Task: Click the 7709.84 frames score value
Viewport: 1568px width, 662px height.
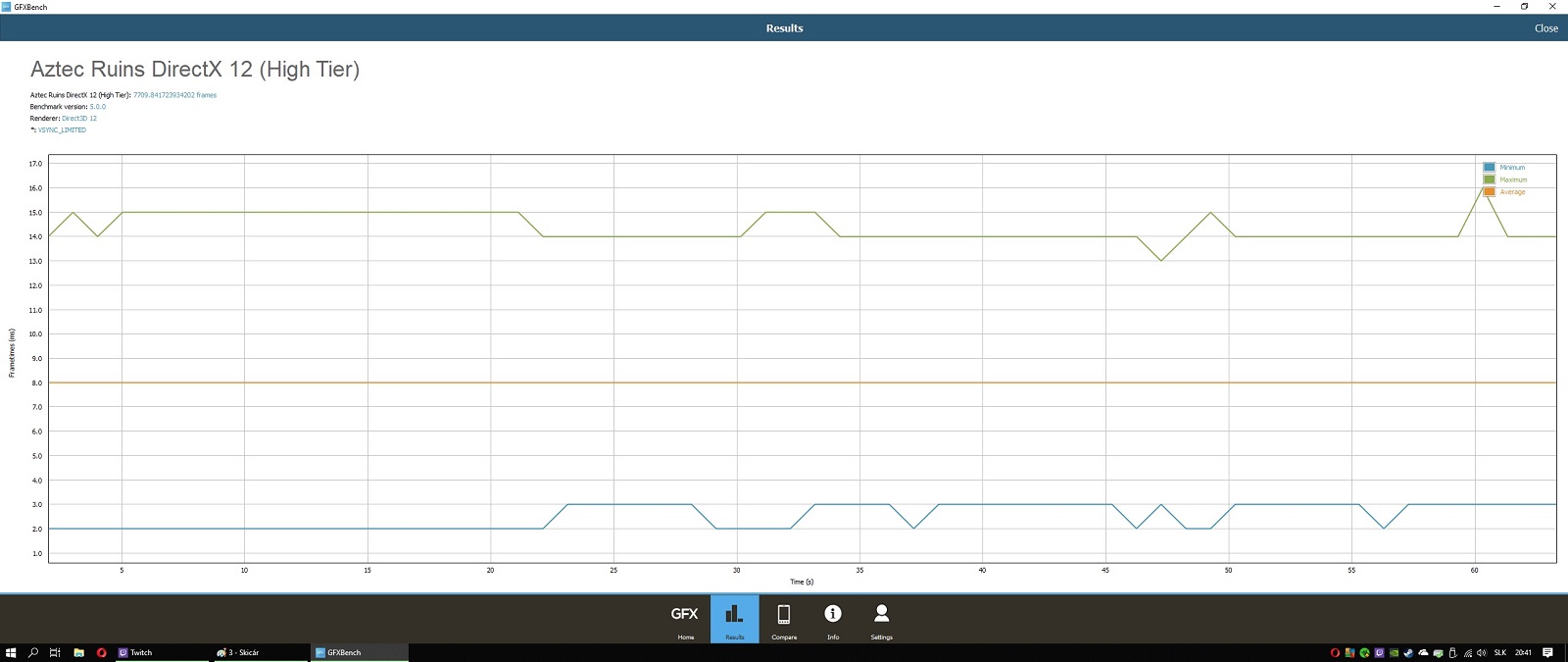Action: [x=174, y=95]
